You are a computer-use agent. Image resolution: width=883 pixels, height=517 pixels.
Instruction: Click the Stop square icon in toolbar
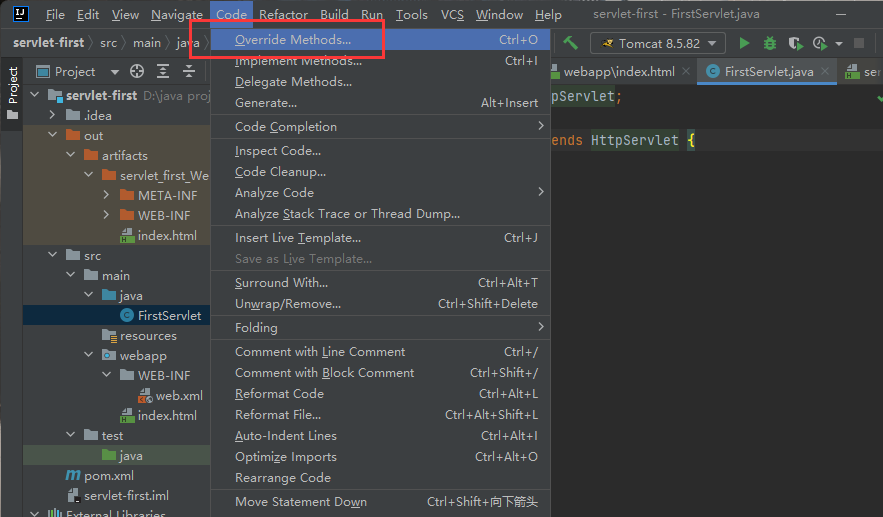(x=859, y=43)
